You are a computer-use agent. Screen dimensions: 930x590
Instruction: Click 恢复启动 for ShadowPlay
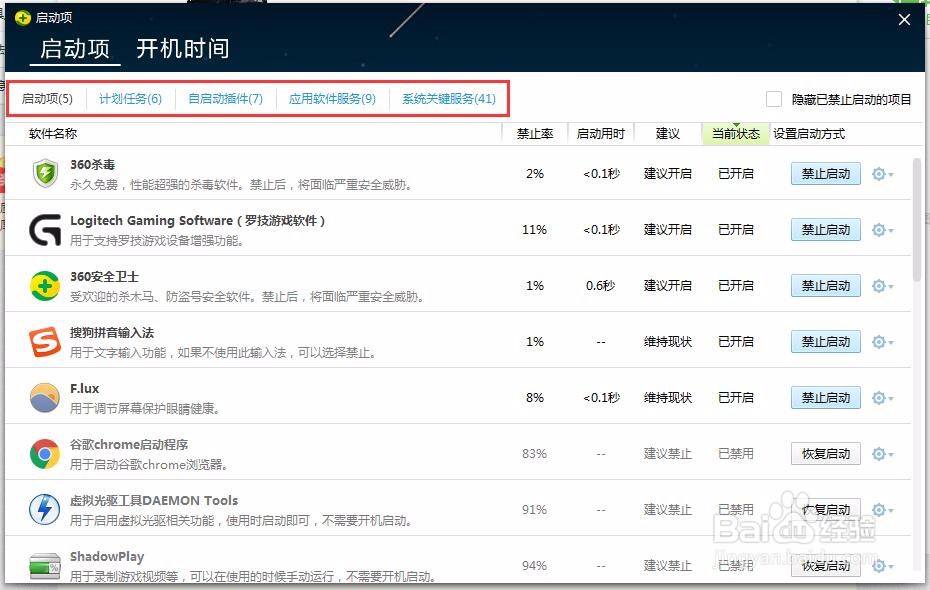click(826, 566)
